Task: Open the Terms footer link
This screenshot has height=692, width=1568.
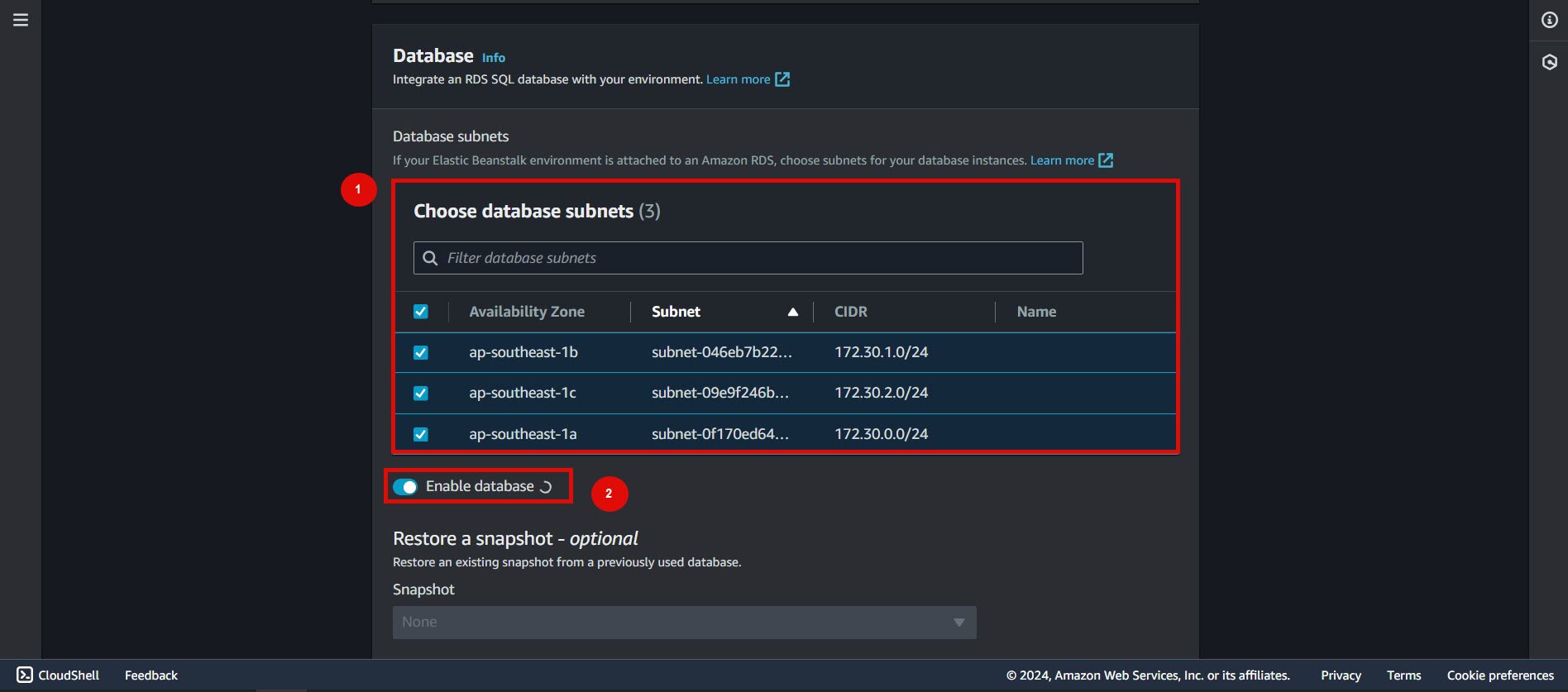Action: coord(1404,675)
